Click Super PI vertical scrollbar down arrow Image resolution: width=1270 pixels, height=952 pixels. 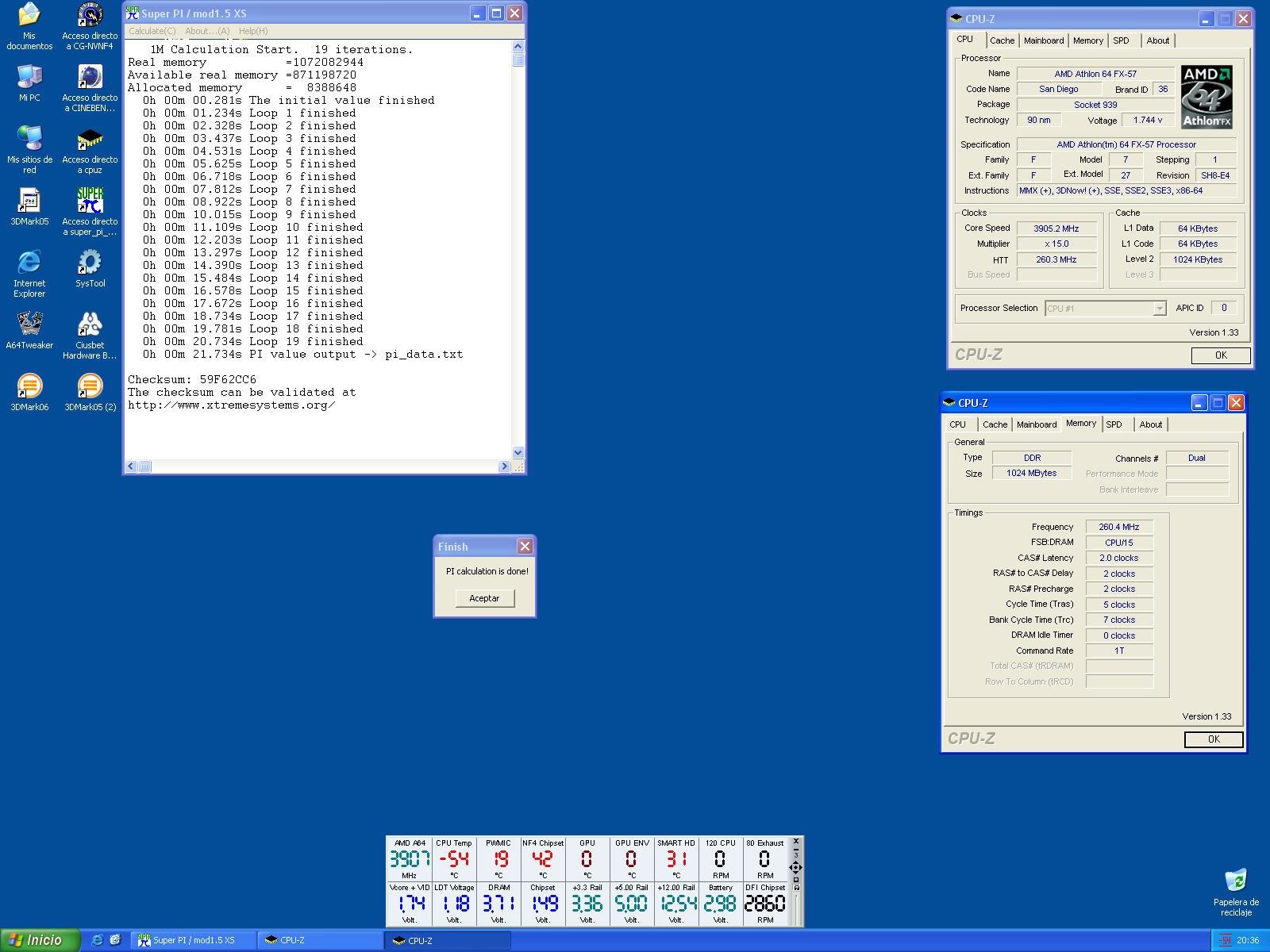[x=518, y=452]
